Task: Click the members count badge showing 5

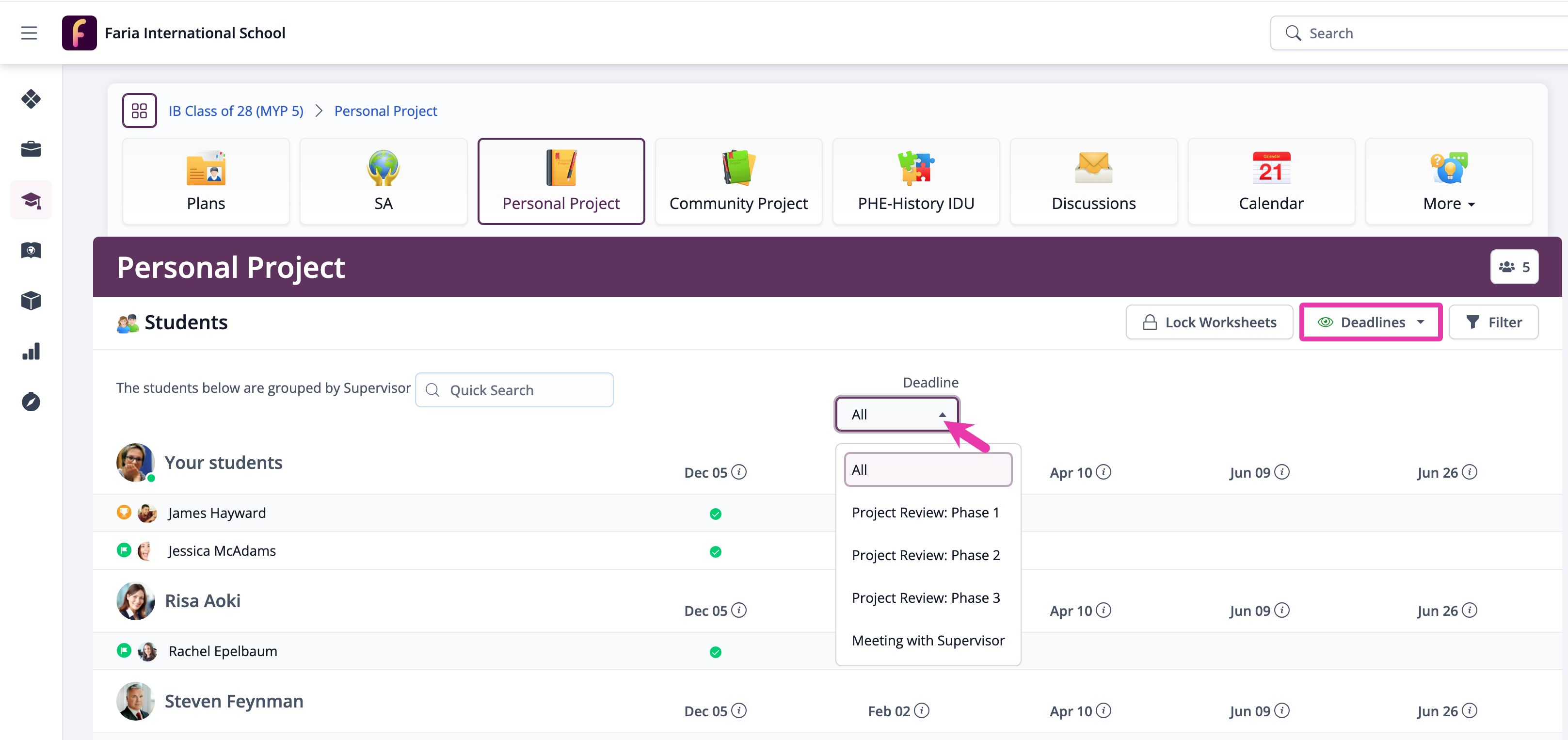Action: [x=1514, y=267]
